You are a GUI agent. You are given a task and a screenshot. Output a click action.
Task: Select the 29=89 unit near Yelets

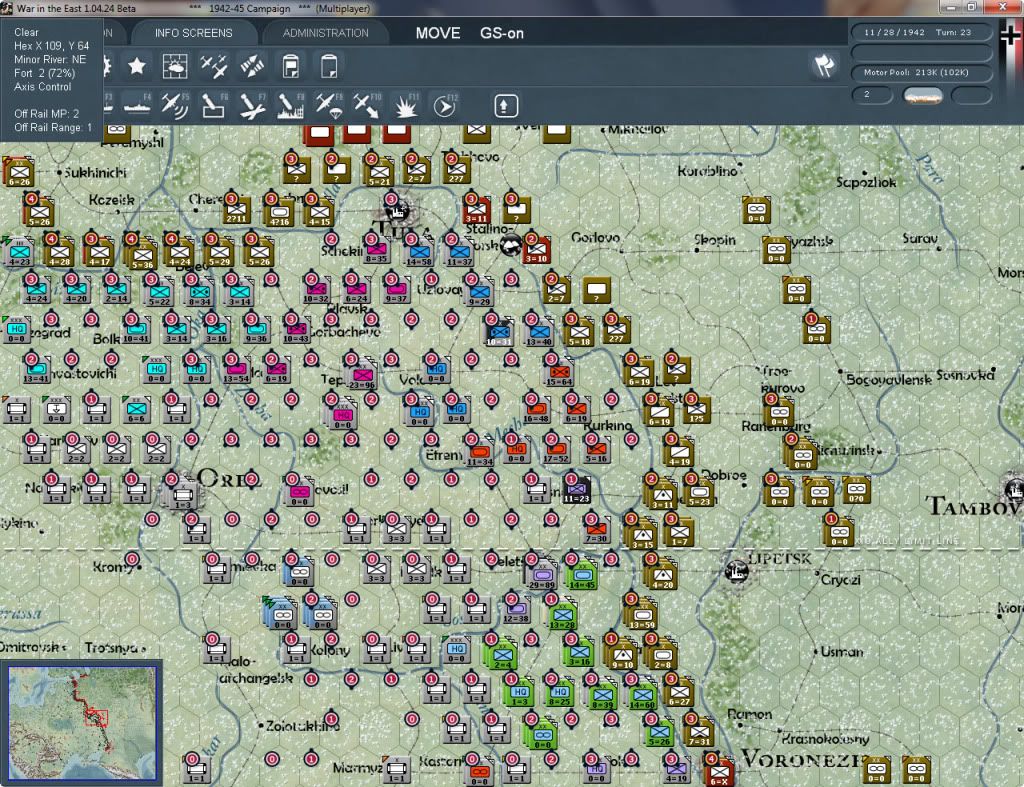pyautogui.click(x=543, y=575)
